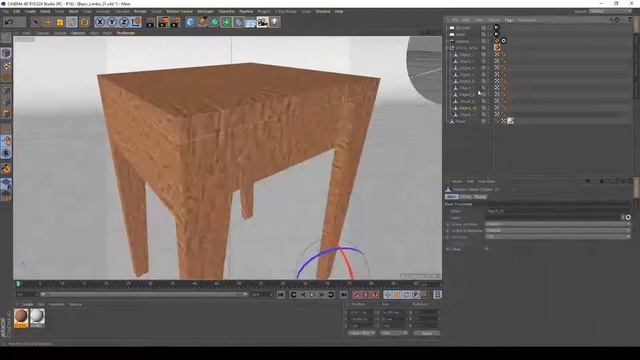
Task: Open Object Manager Tags menu
Action: [509, 20]
